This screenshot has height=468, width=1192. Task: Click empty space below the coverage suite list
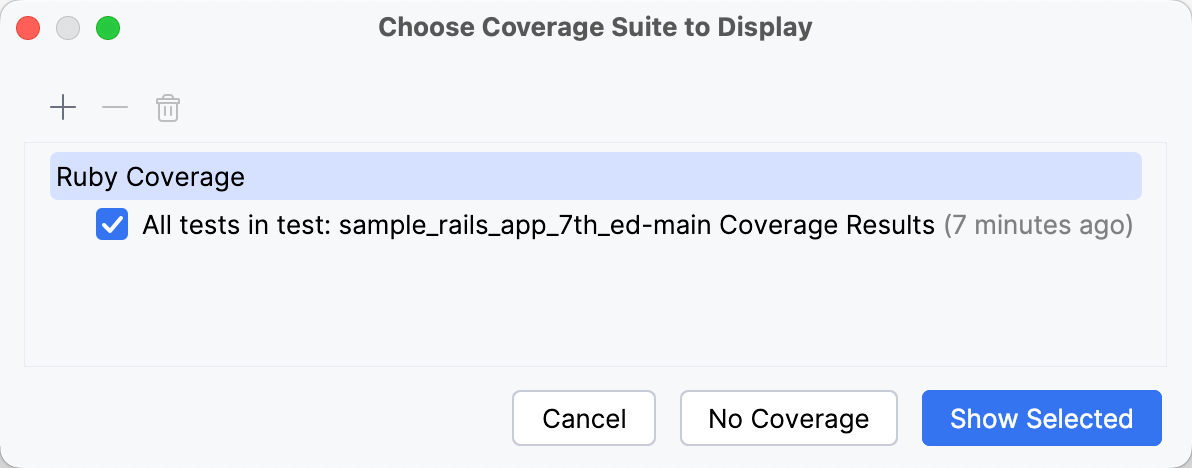click(595, 310)
